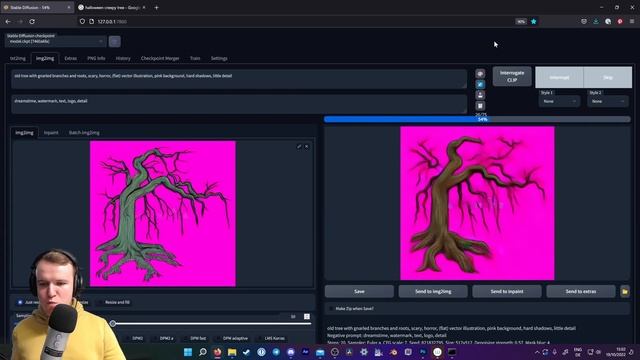Click Send to extras button
The height and width of the screenshot is (360, 640).
581,291
